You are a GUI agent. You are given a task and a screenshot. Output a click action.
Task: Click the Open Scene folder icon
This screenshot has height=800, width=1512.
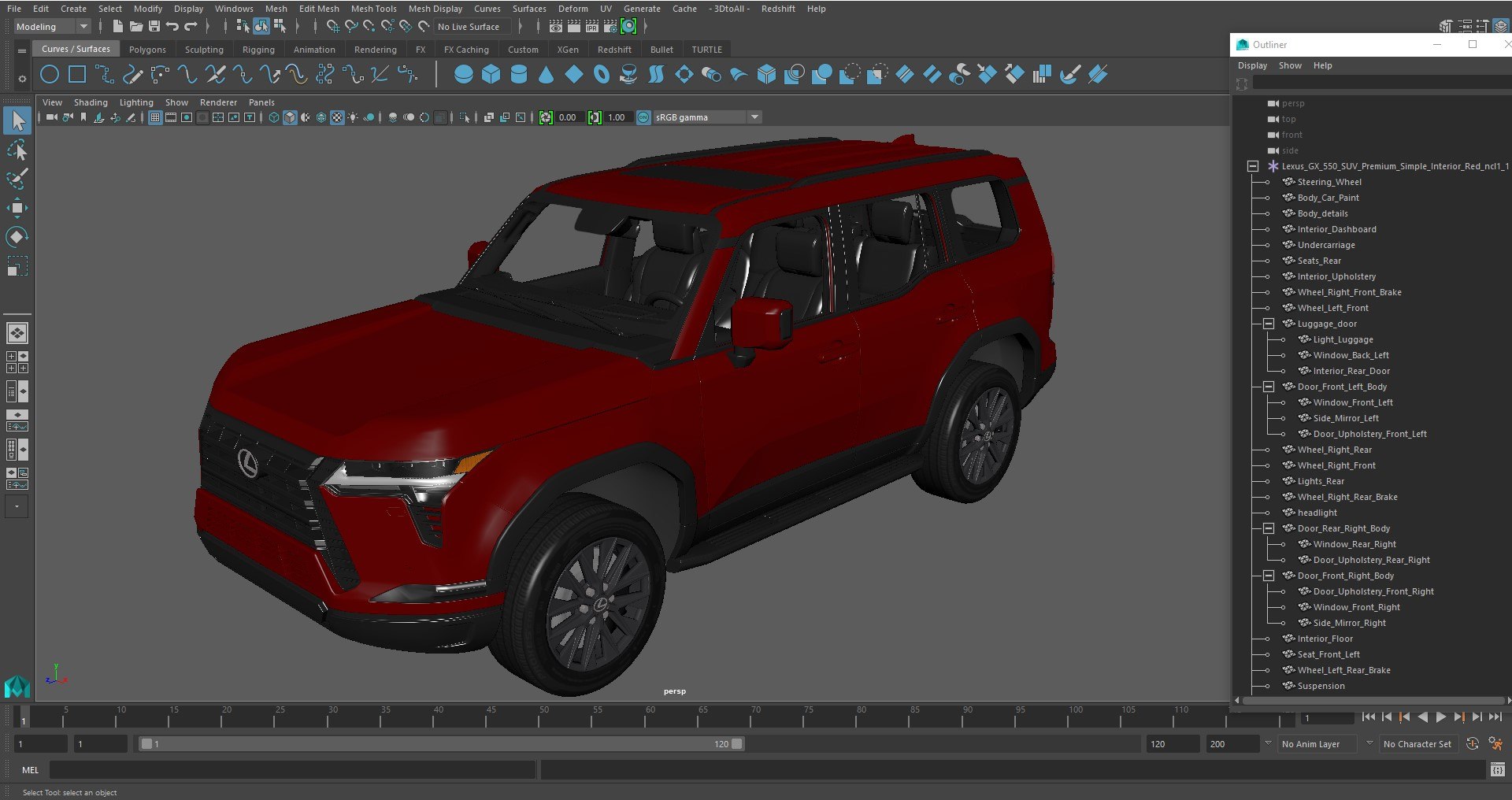tap(136, 27)
